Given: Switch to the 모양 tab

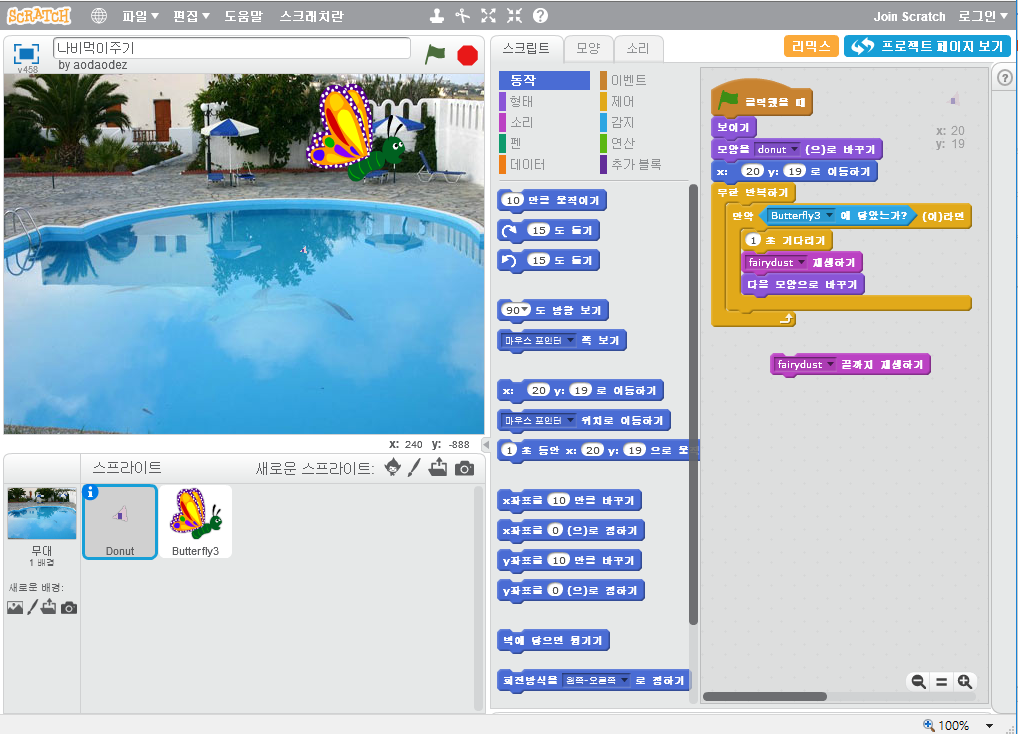Looking at the screenshot, I should 588,48.
